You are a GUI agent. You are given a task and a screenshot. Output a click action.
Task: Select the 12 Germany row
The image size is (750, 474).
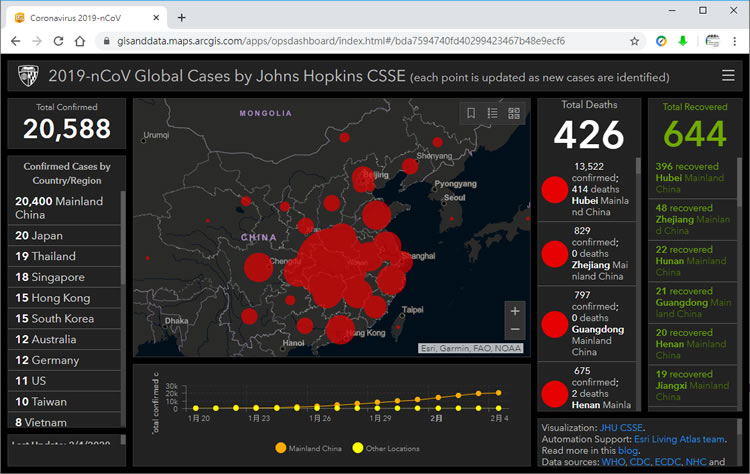click(64, 360)
